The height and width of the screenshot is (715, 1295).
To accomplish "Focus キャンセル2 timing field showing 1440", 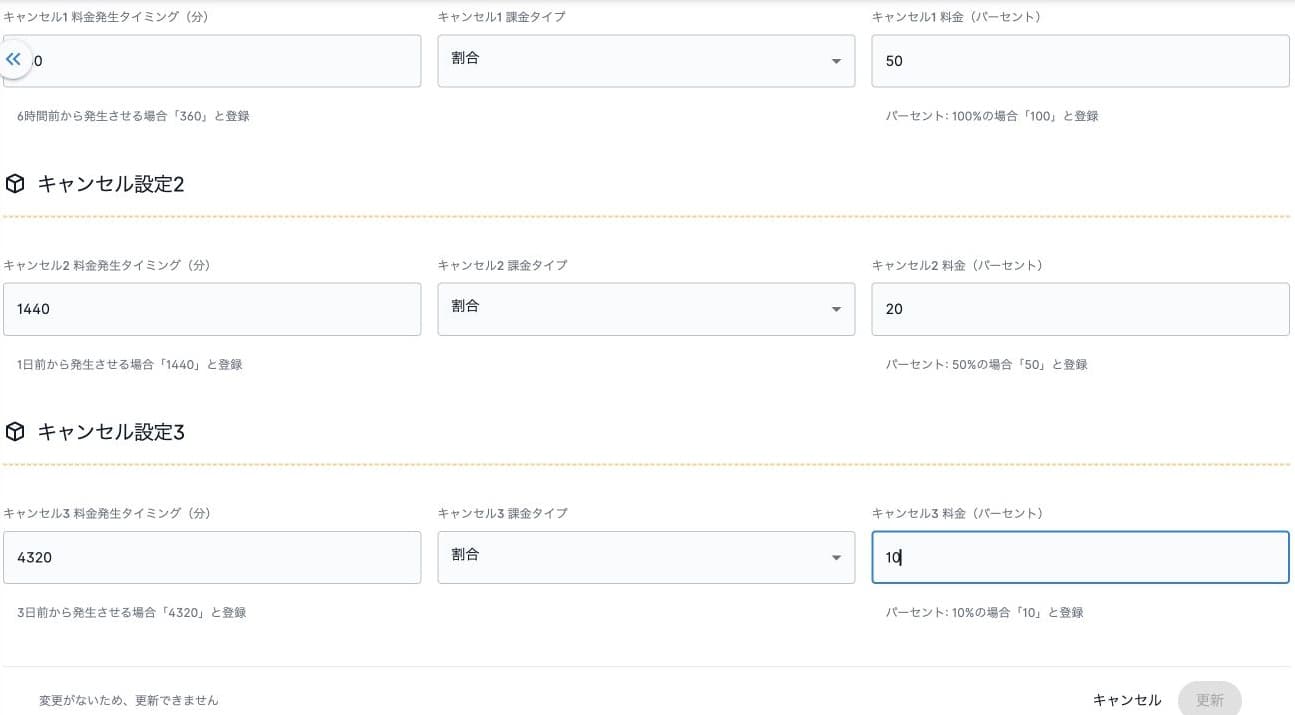I will [212, 309].
